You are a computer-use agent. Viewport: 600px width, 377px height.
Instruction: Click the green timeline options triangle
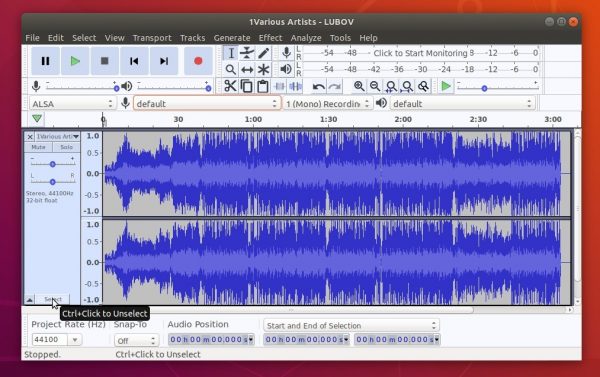37,119
